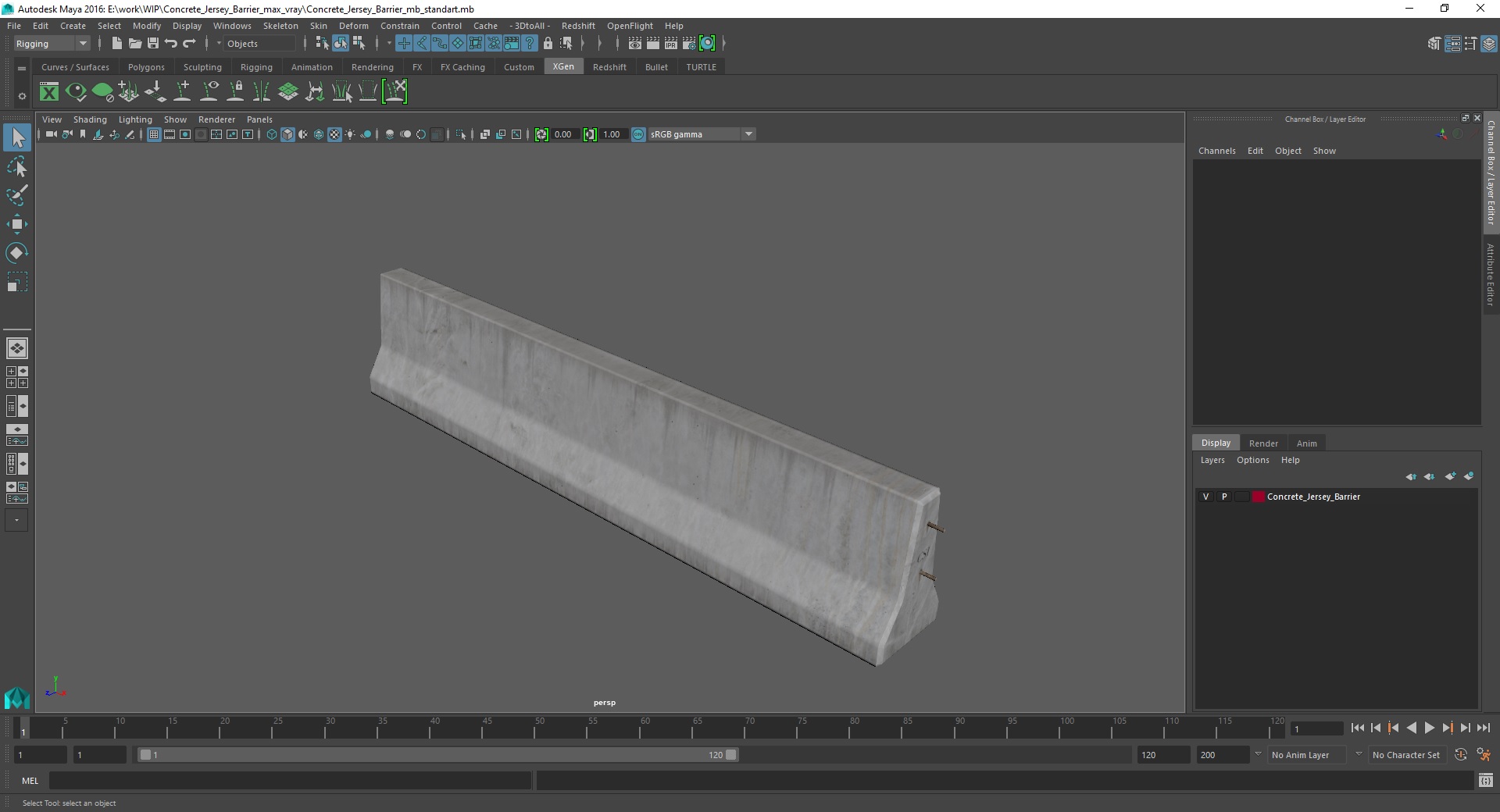Open the Anim tab in Layer Editor

click(1306, 443)
